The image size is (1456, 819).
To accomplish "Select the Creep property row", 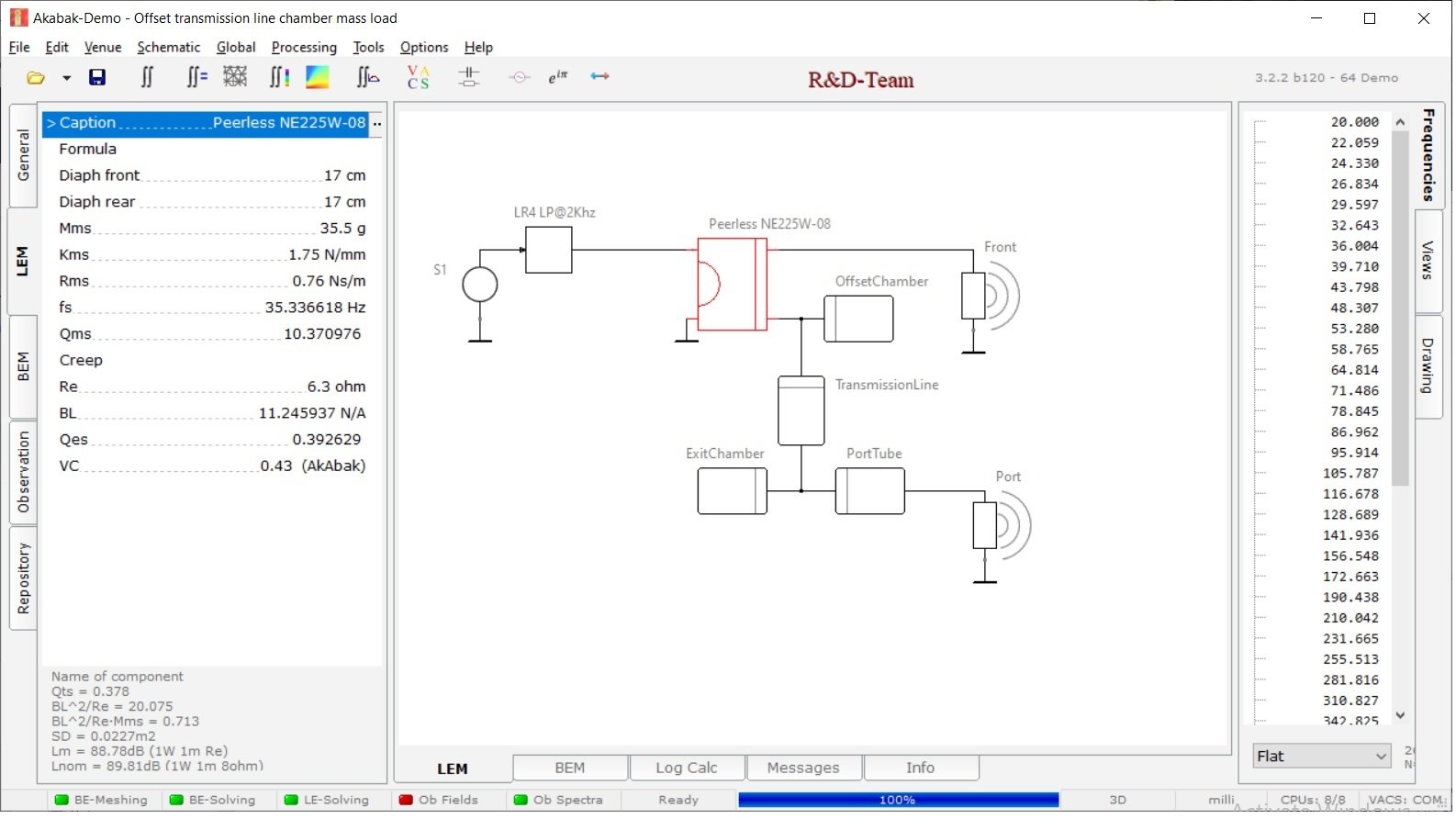I will [212, 361].
